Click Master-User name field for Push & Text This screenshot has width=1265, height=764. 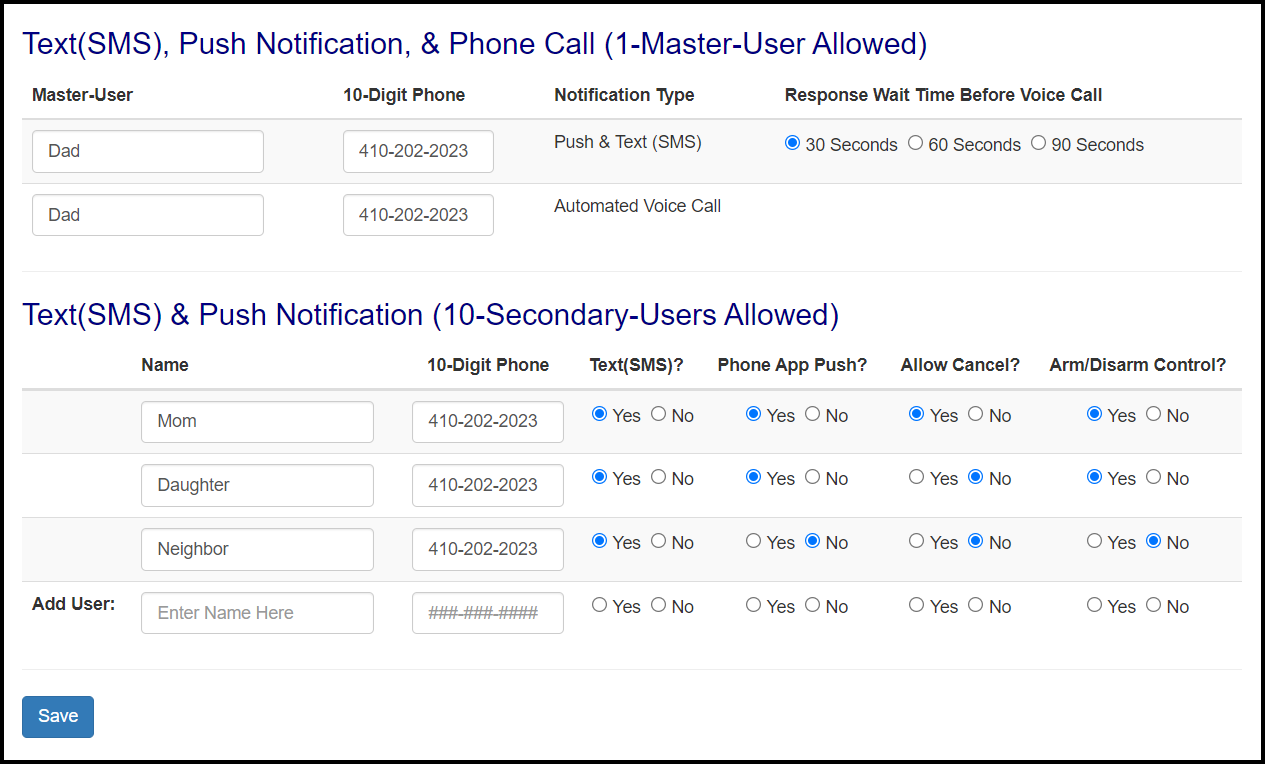point(148,151)
